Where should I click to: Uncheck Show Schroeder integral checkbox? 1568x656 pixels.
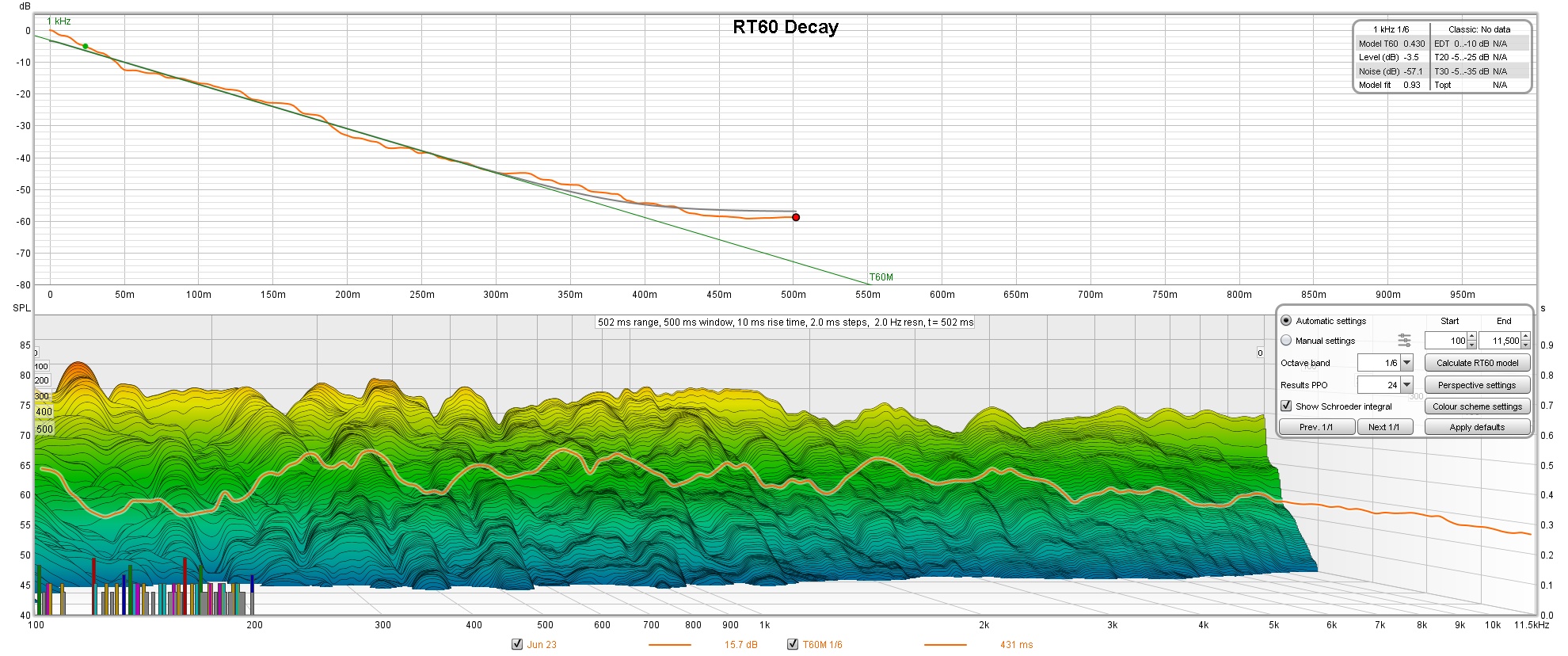(x=1286, y=406)
